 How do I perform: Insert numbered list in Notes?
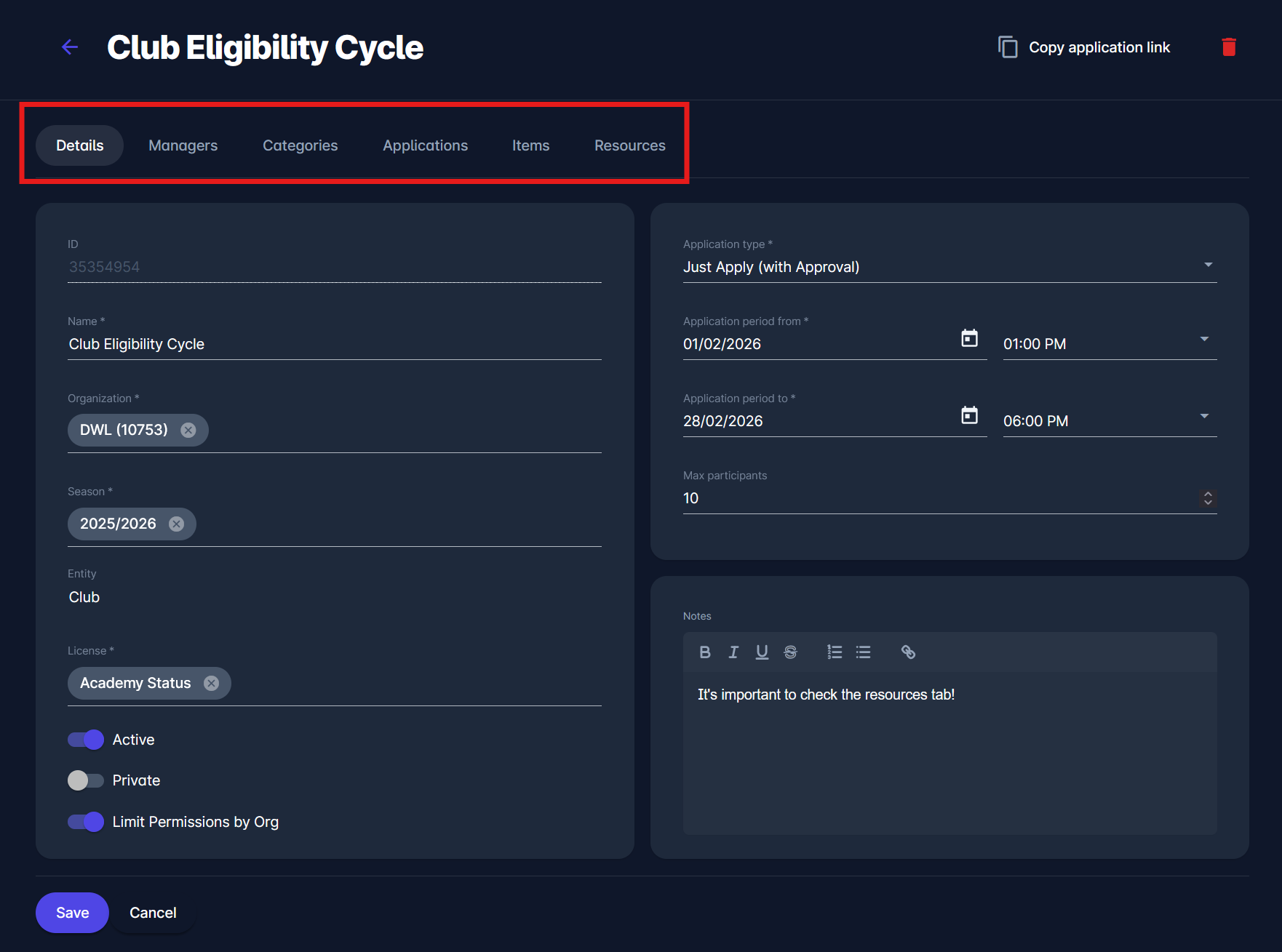click(835, 652)
